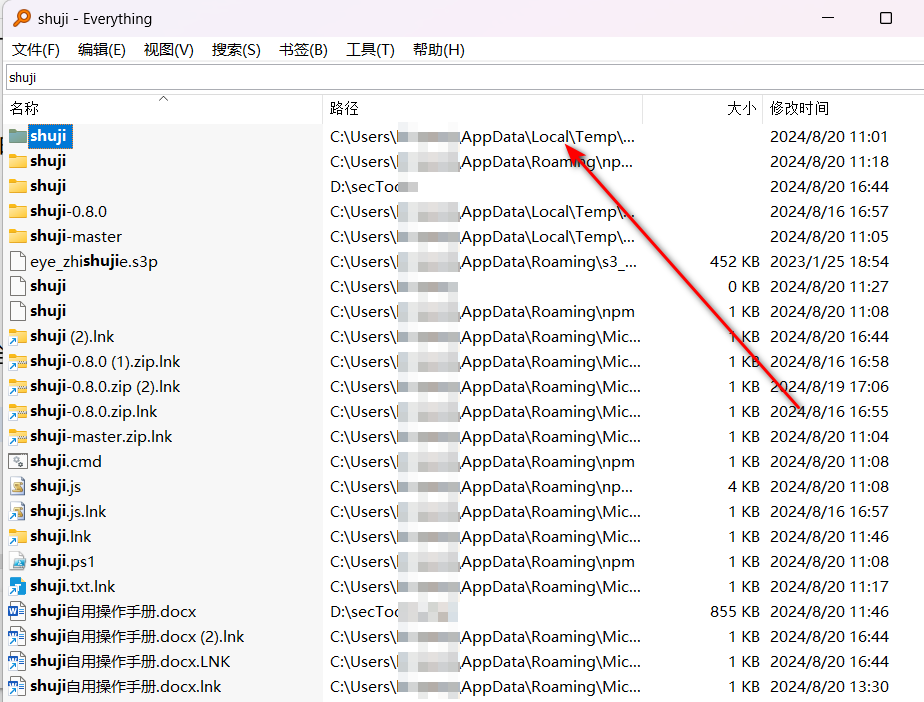
Task: Select the file name shuji-0.8.0
Action: pos(68,211)
